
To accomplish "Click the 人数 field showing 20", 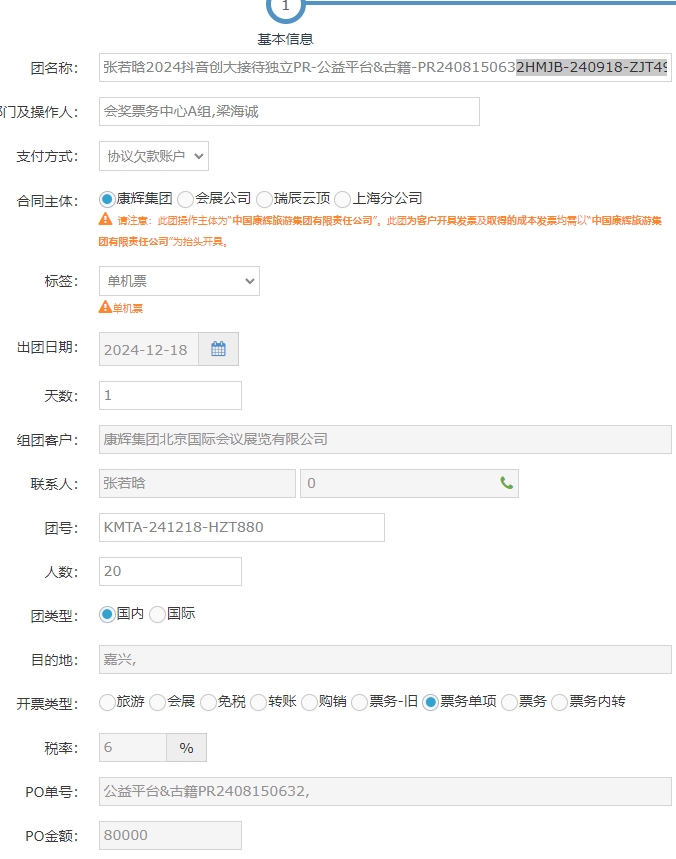I will [170, 571].
